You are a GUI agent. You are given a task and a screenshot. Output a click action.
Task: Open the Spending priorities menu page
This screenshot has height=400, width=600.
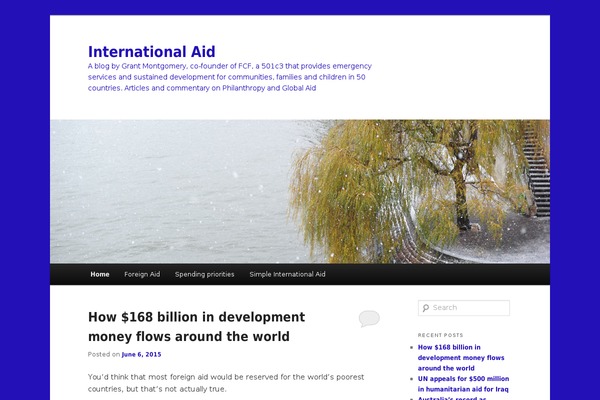pyautogui.click(x=204, y=274)
